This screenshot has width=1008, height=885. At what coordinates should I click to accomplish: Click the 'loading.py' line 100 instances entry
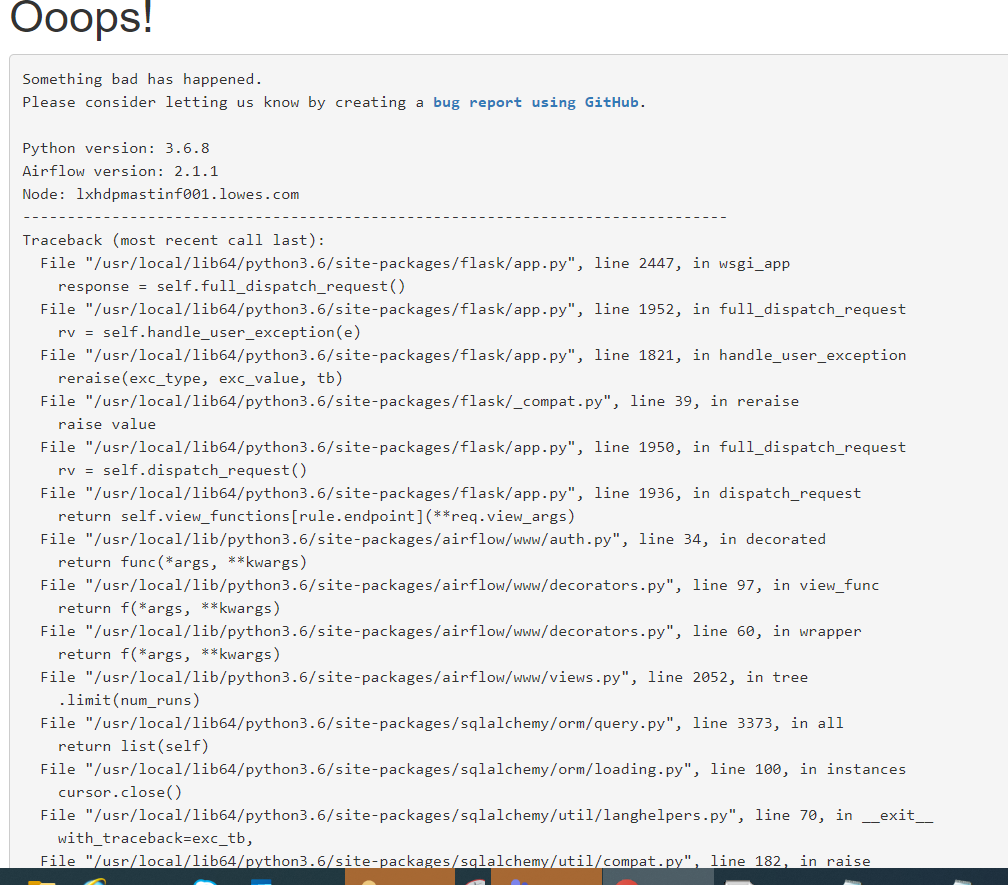pos(473,769)
